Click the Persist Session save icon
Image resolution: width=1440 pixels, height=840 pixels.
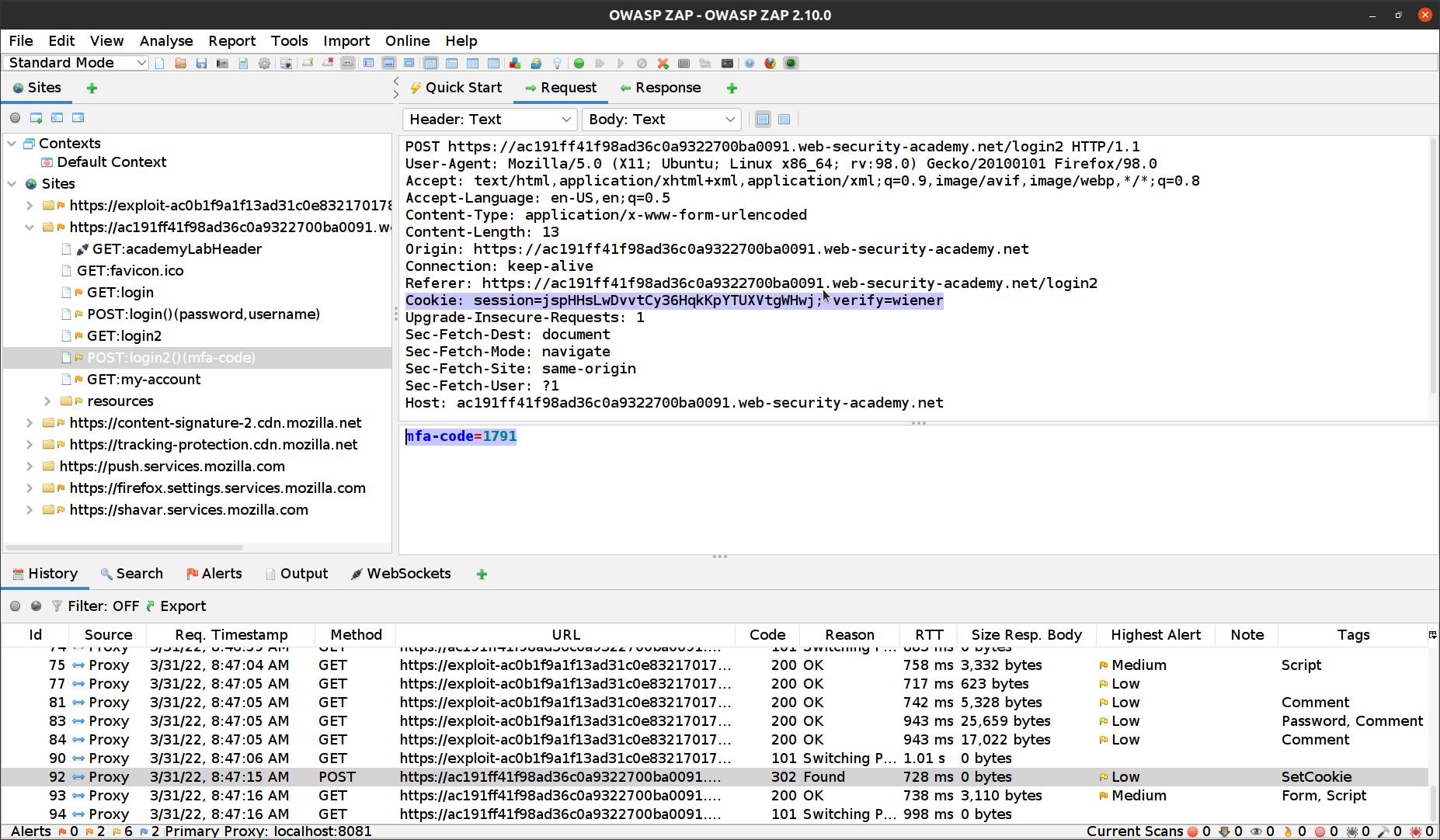[201, 64]
